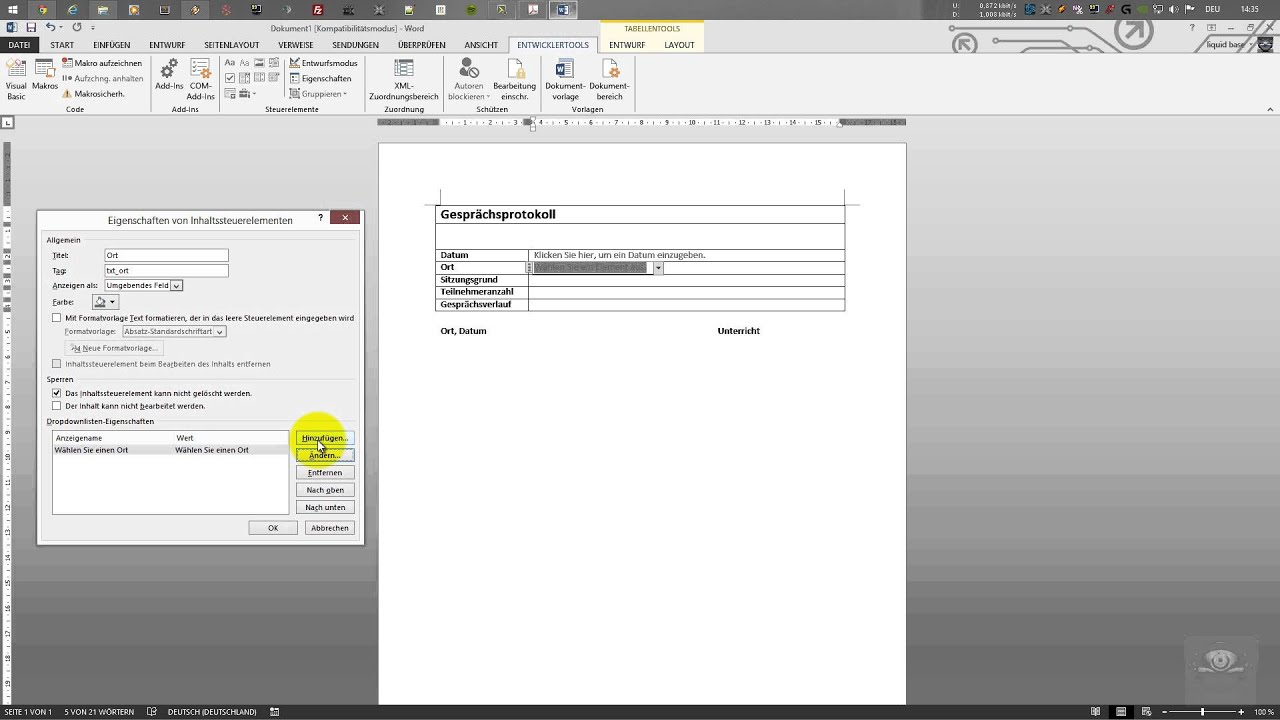This screenshot has height=720, width=1280.
Task: Switch to the EINFÜGEN ribbon tab
Action: tap(111, 45)
